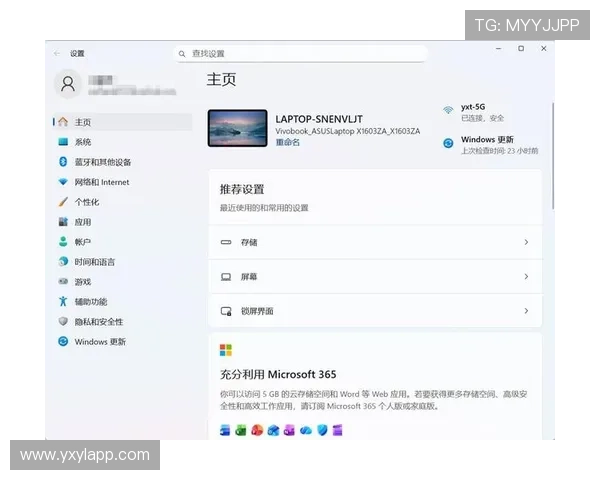Click the 系统 monitor icon
Screen dimensions: 600x480
coord(63,142)
